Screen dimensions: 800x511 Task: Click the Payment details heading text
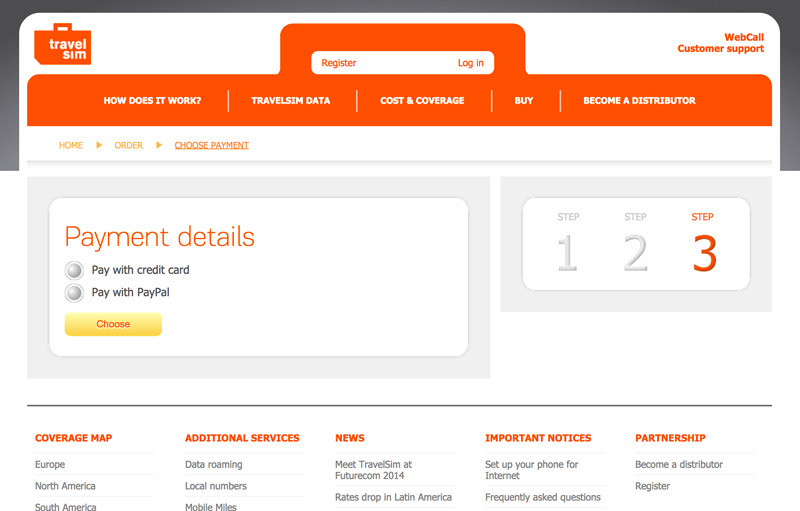[160, 238]
